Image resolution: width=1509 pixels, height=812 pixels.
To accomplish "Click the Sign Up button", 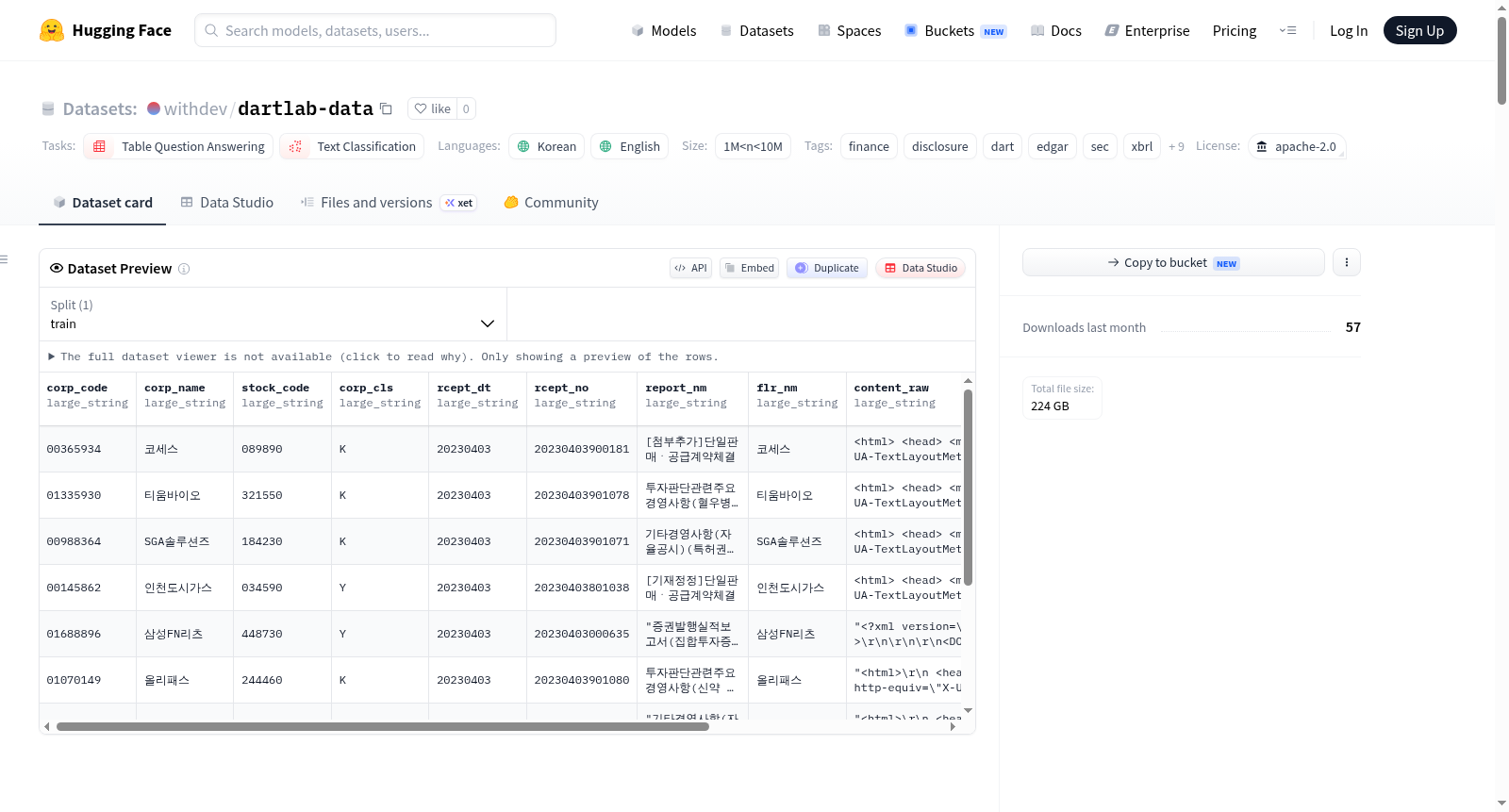I will [1419, 30].
